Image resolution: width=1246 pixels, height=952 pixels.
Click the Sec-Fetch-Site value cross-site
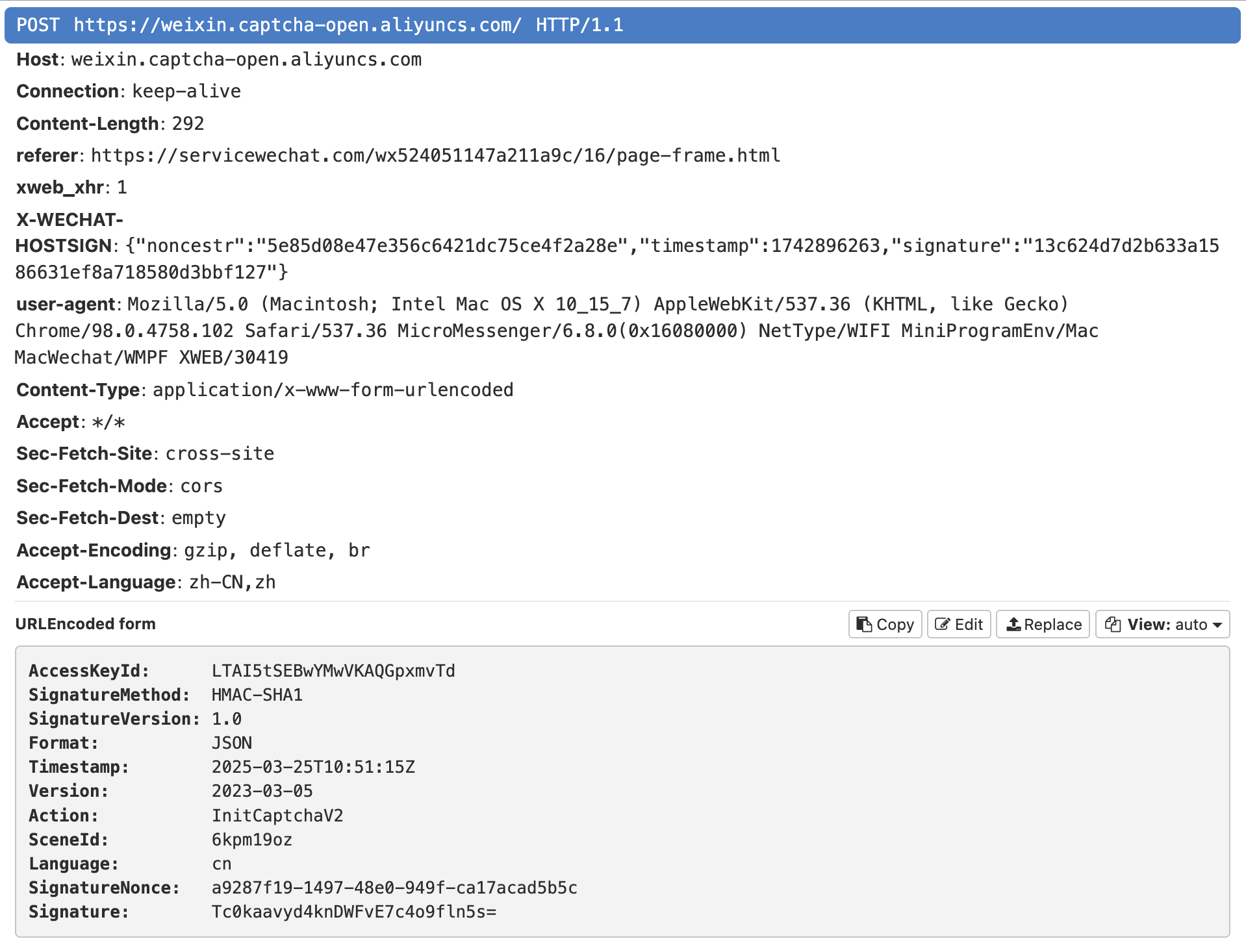(220, 453)
